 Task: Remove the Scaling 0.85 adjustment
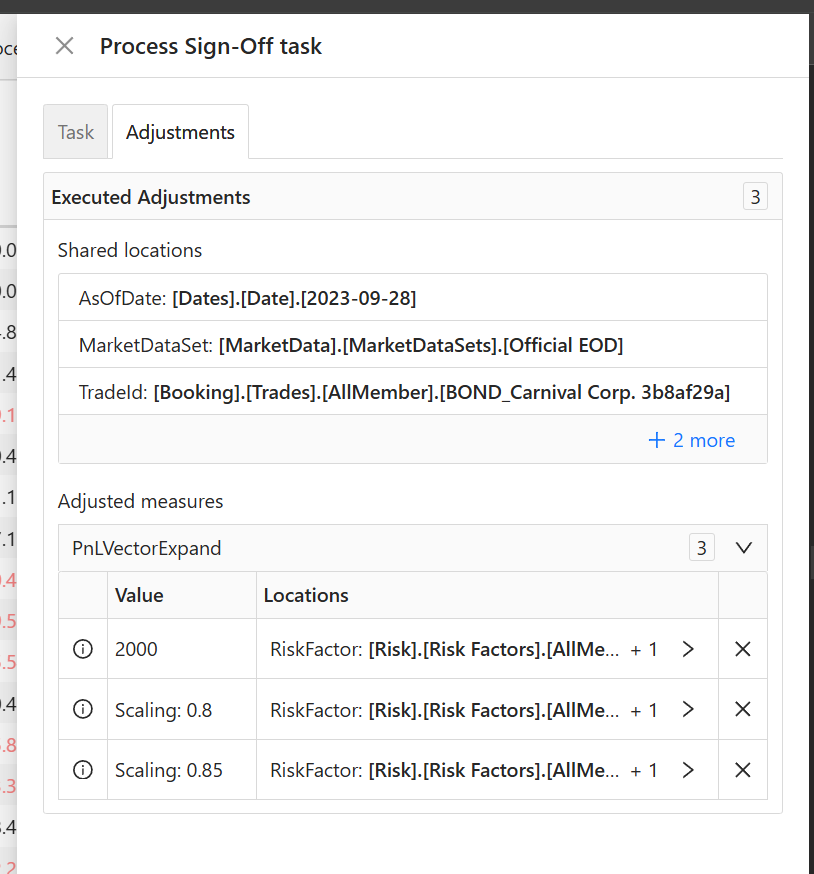(x=743, y=770)
